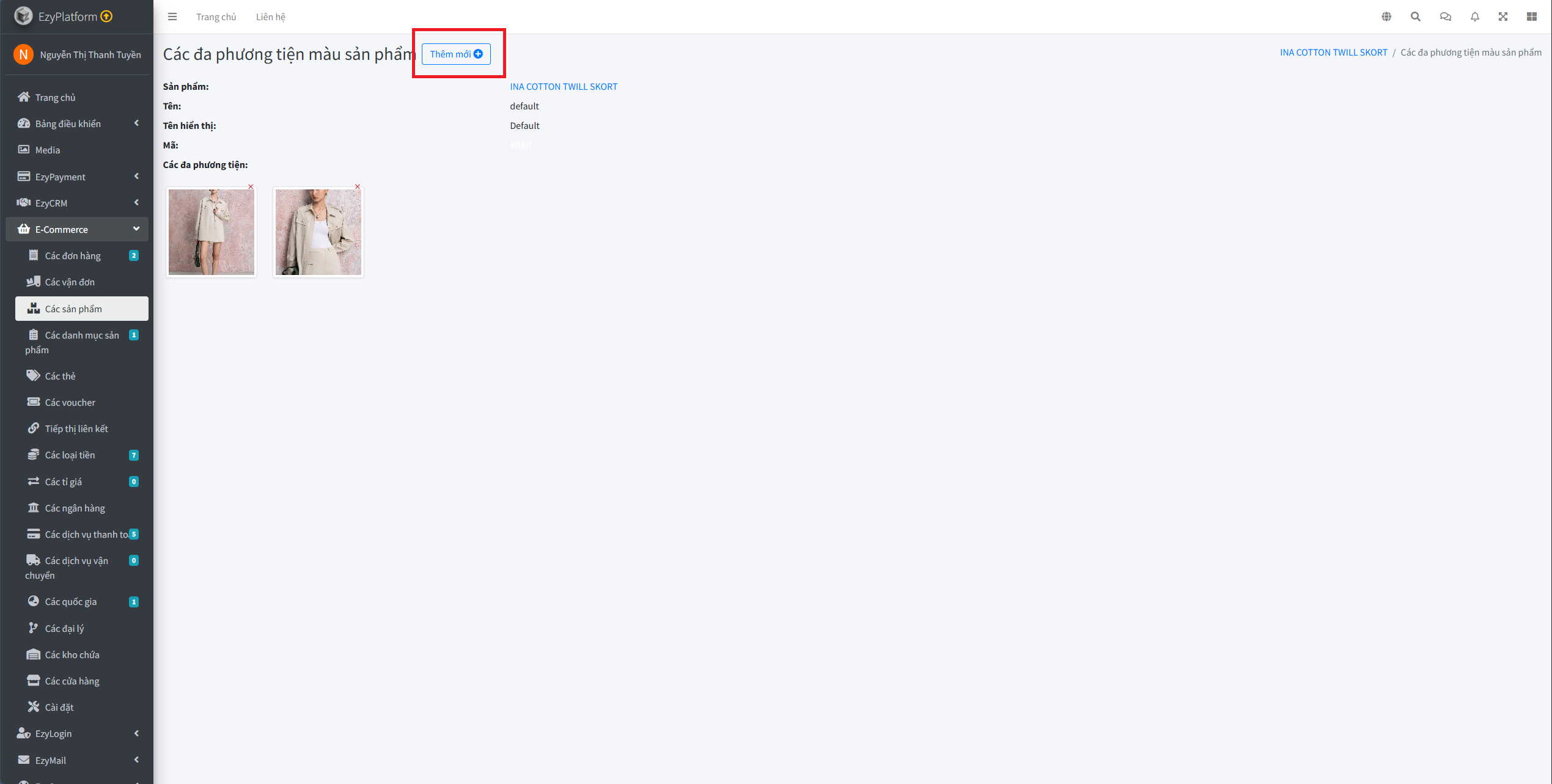The height and width of the screenshot is (784, 1552).
Task: Click the search magnifier icon in header
Action: [x=1416, y=16]
